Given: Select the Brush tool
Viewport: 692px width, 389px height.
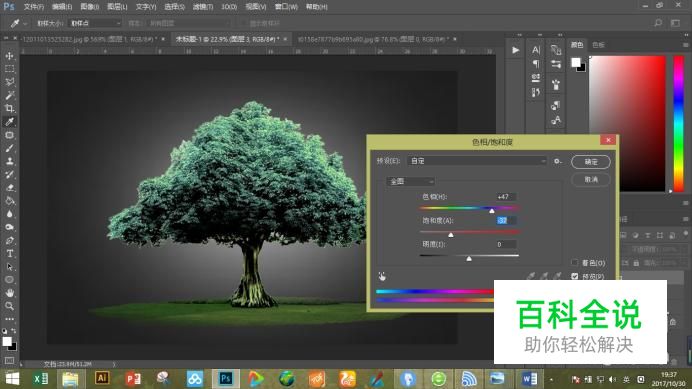Looking at the screenshot, I should point(9,148).
